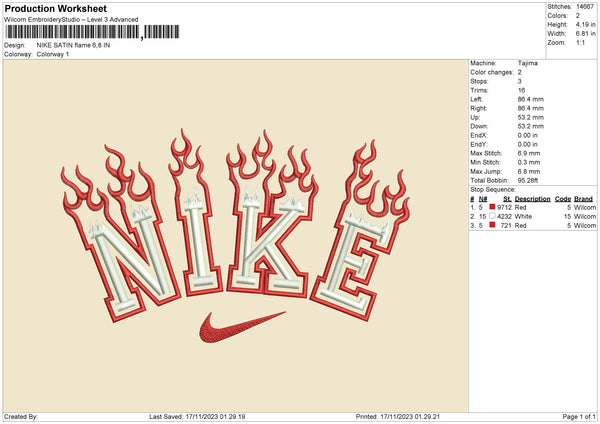Click stitch count 721 in row 3
The image size is (600, 424).
pyautogui.click(x=506, y=225)
